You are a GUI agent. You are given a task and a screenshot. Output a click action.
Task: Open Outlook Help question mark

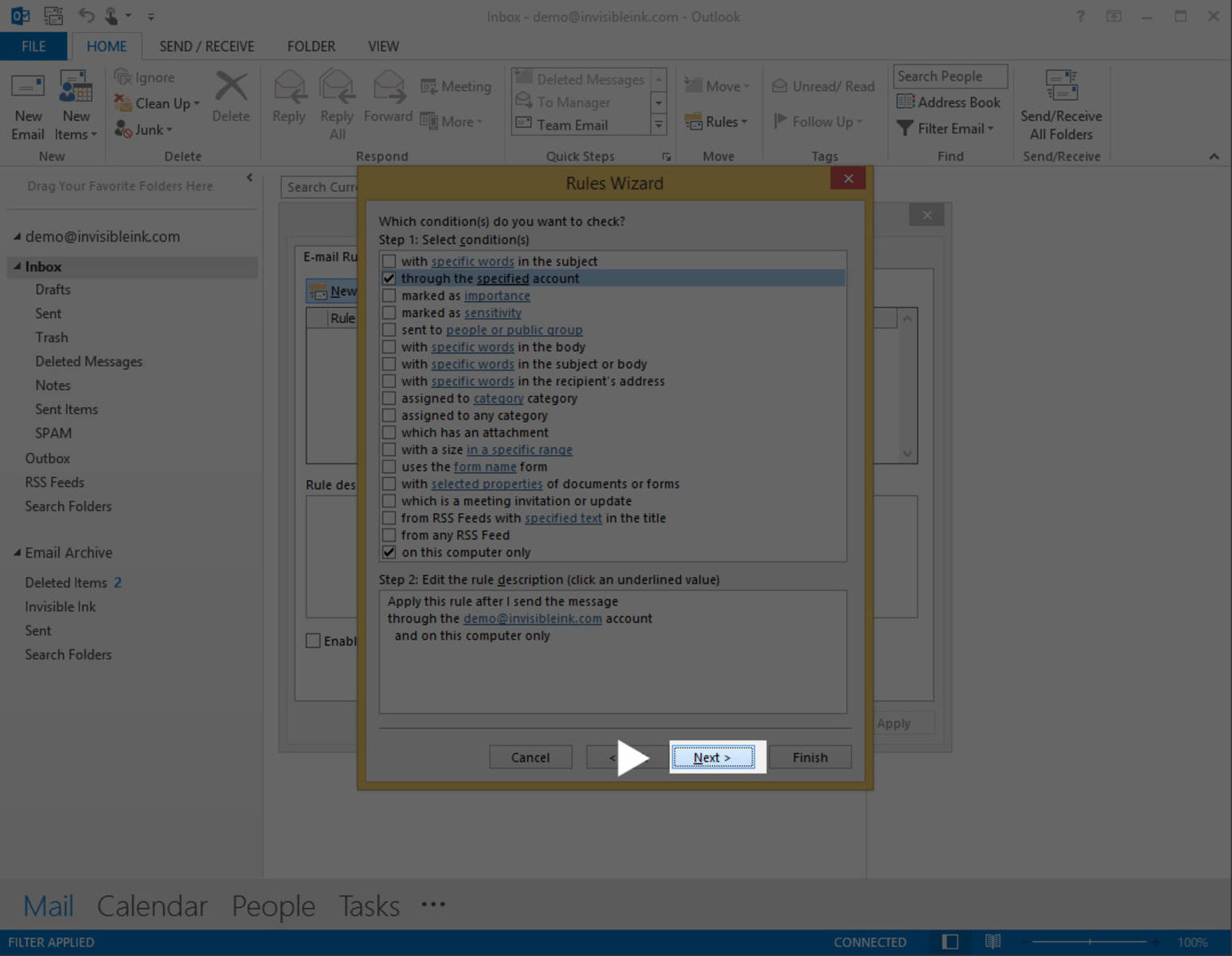point(1081,16)
